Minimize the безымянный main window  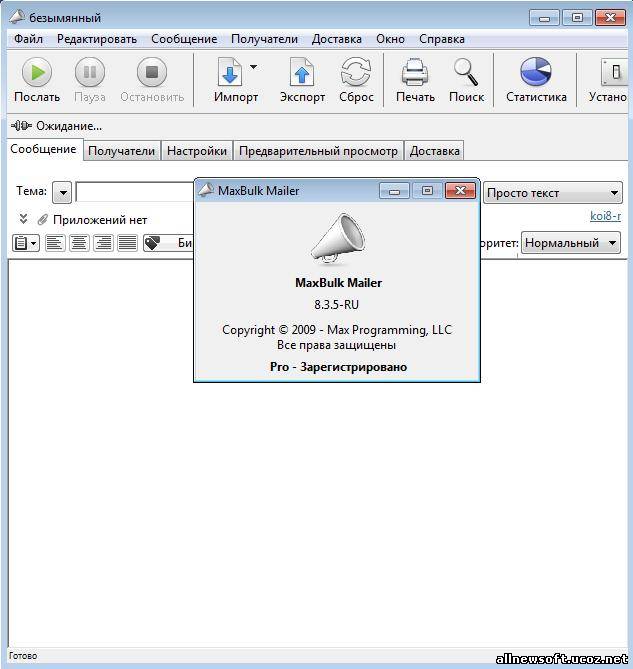coord(544,17)
